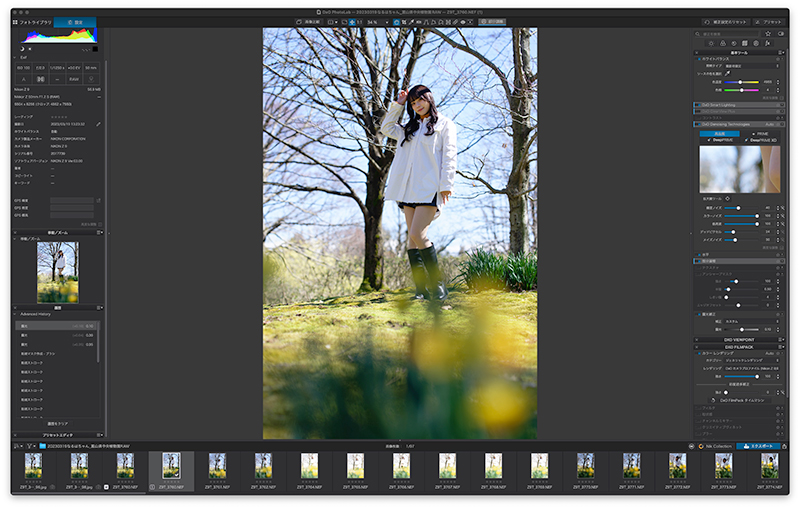Toggle DxO Denoising Technologies on/off
The image size is (800, 508).
pyautogui.click(x=699, y=124)
